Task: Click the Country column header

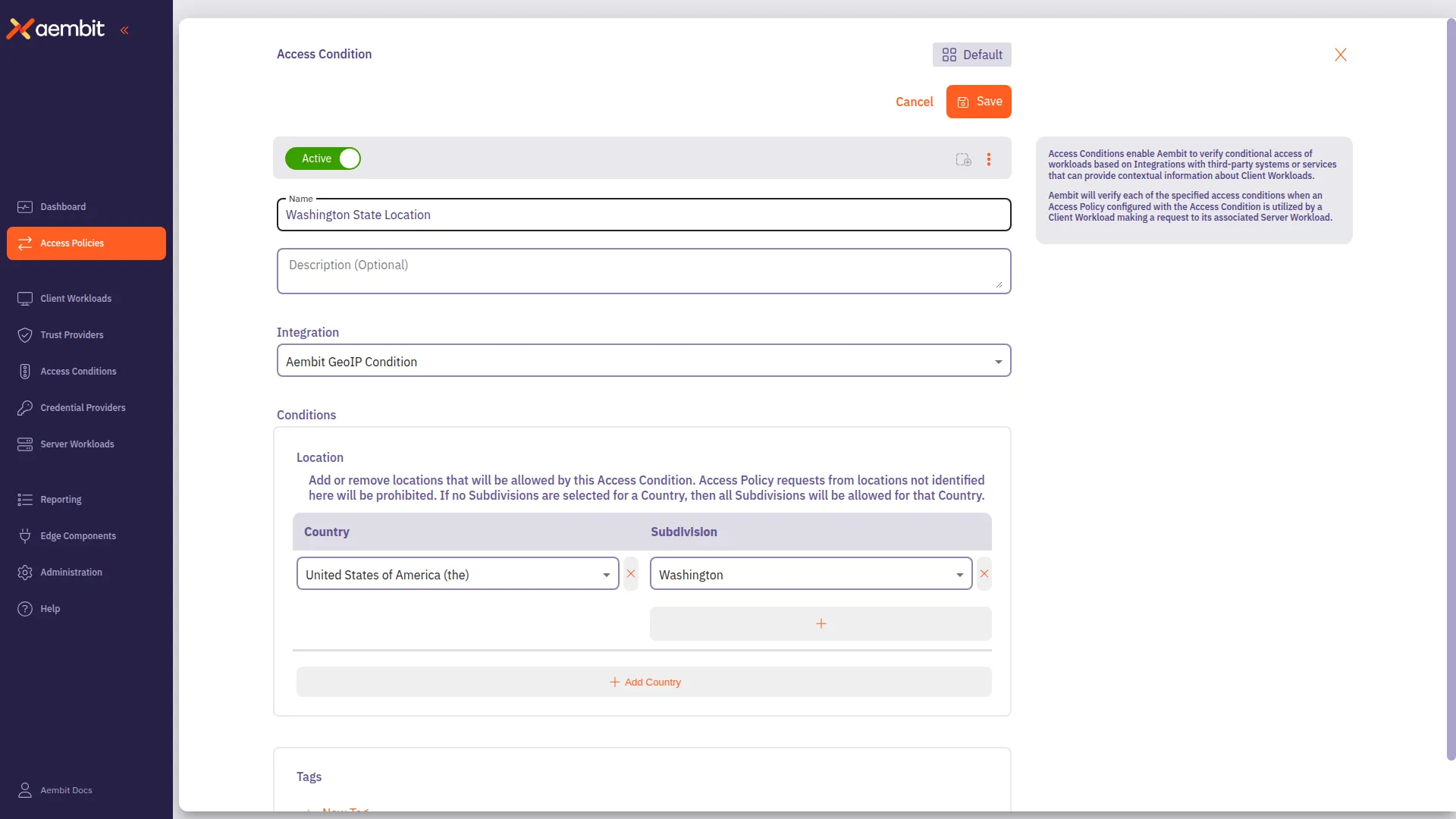Action: [327, 532]
